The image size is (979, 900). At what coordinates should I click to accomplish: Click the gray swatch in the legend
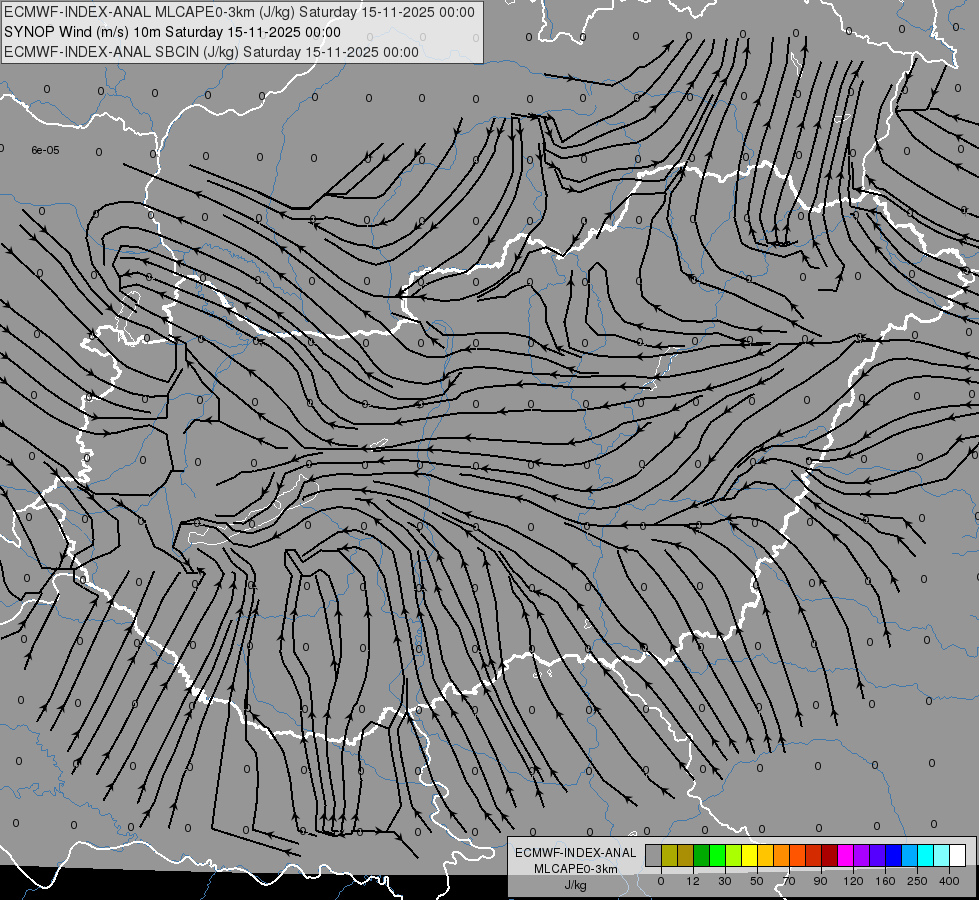[654, 855]
